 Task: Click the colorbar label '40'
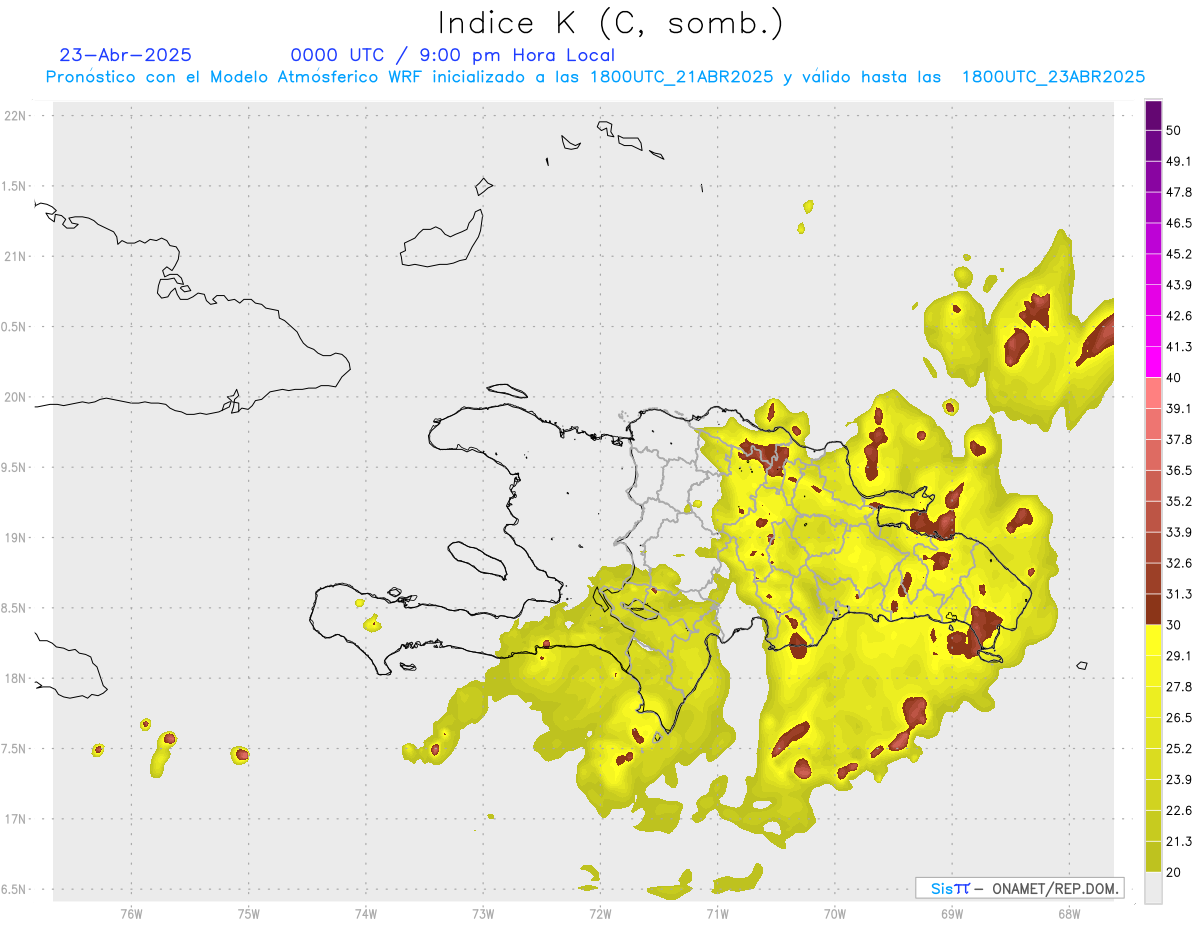tap(1174, 378)
